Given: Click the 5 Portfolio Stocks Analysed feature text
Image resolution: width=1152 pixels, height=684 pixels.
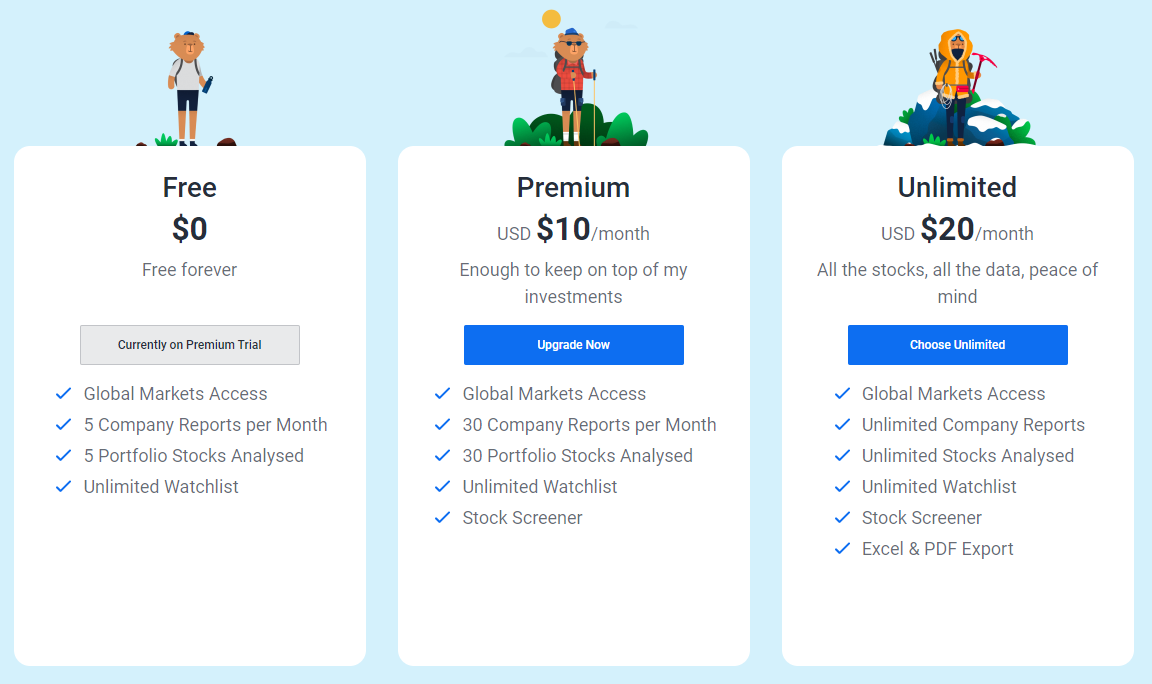Looking at the screenshot, I should (x=193, y=456).
